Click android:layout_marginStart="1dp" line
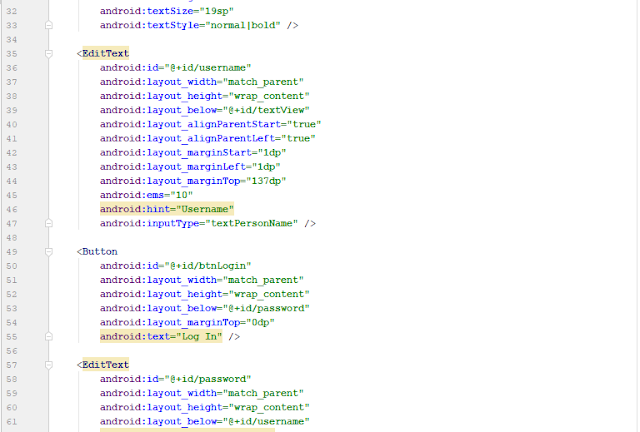Image resolution: width=640 pixels, height=432 pixels. pyautogui.click(x=193, y=153)
